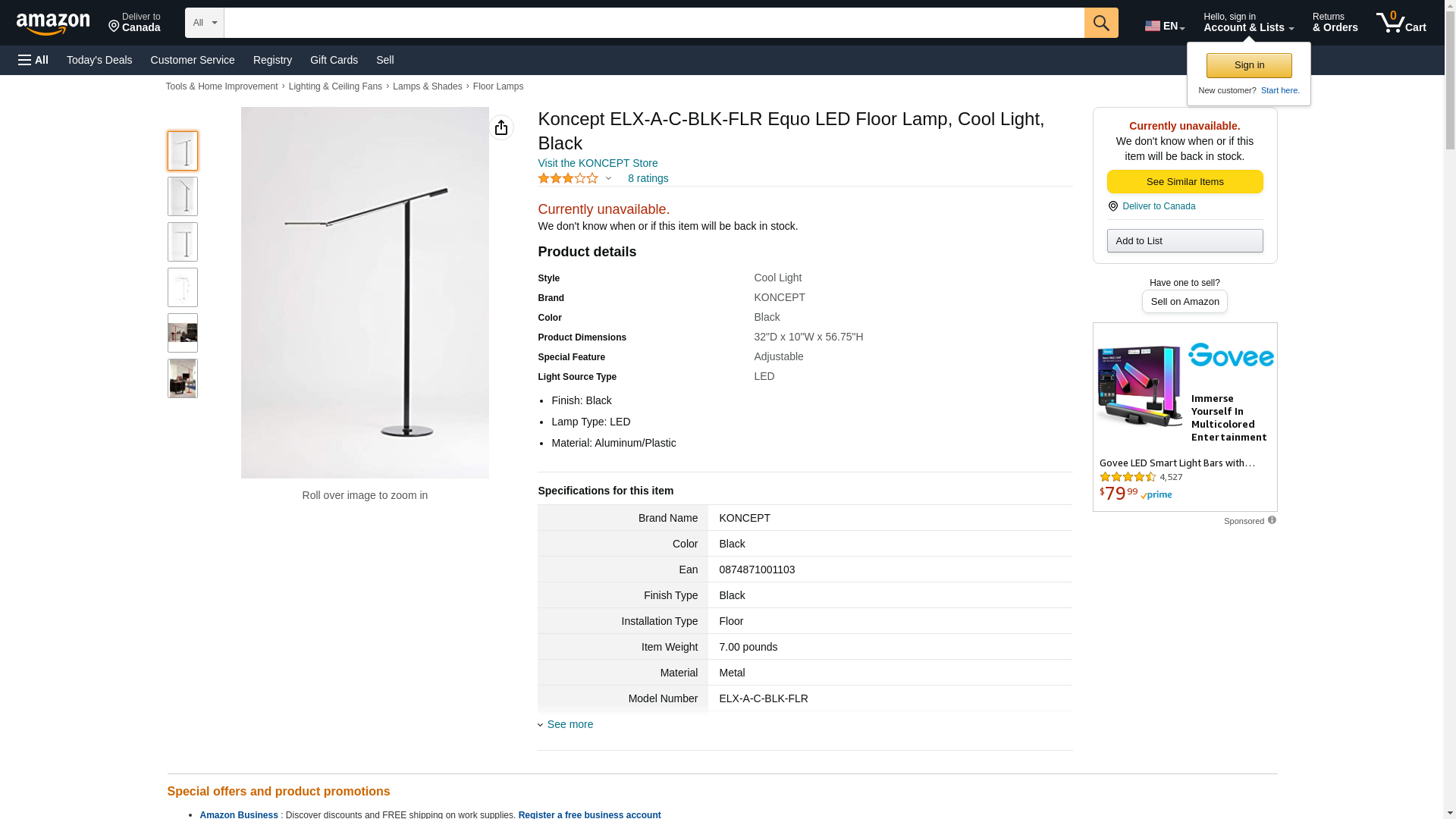Click into the Amazon search field

654,23
